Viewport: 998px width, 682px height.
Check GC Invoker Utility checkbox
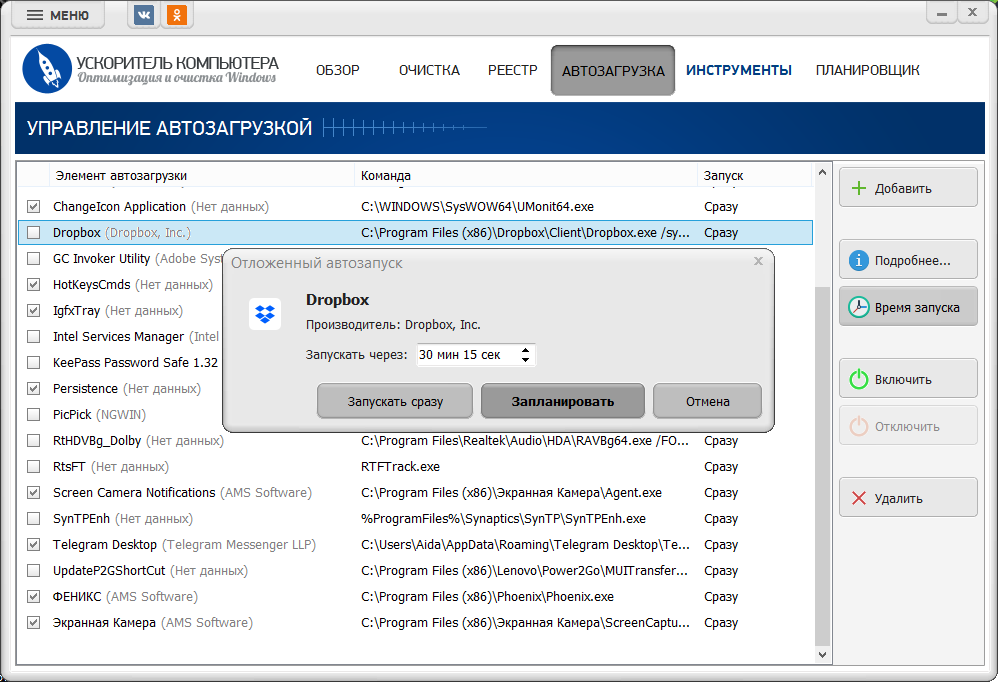[34, 259]
